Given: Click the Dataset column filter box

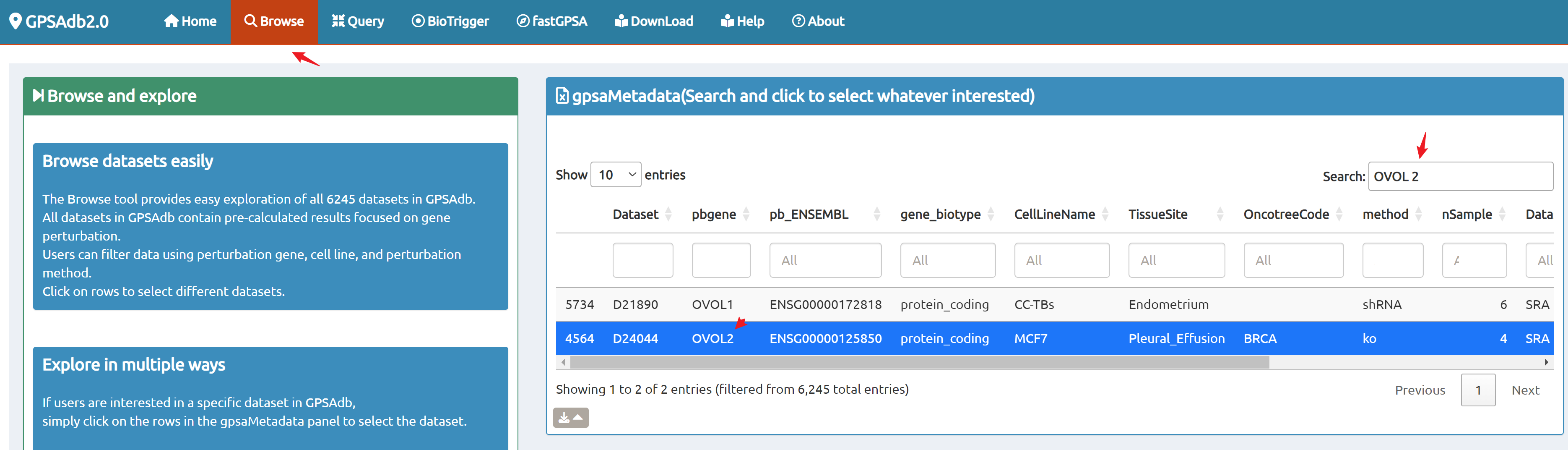Looking at the screenshot, I should pos(643,260).
